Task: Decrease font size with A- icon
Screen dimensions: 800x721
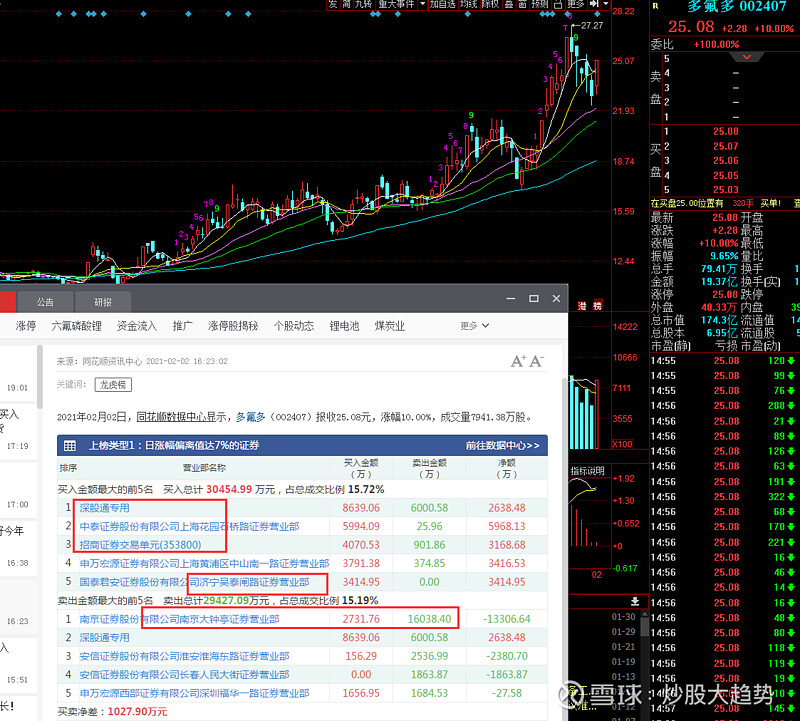Action: coord(536,361)
